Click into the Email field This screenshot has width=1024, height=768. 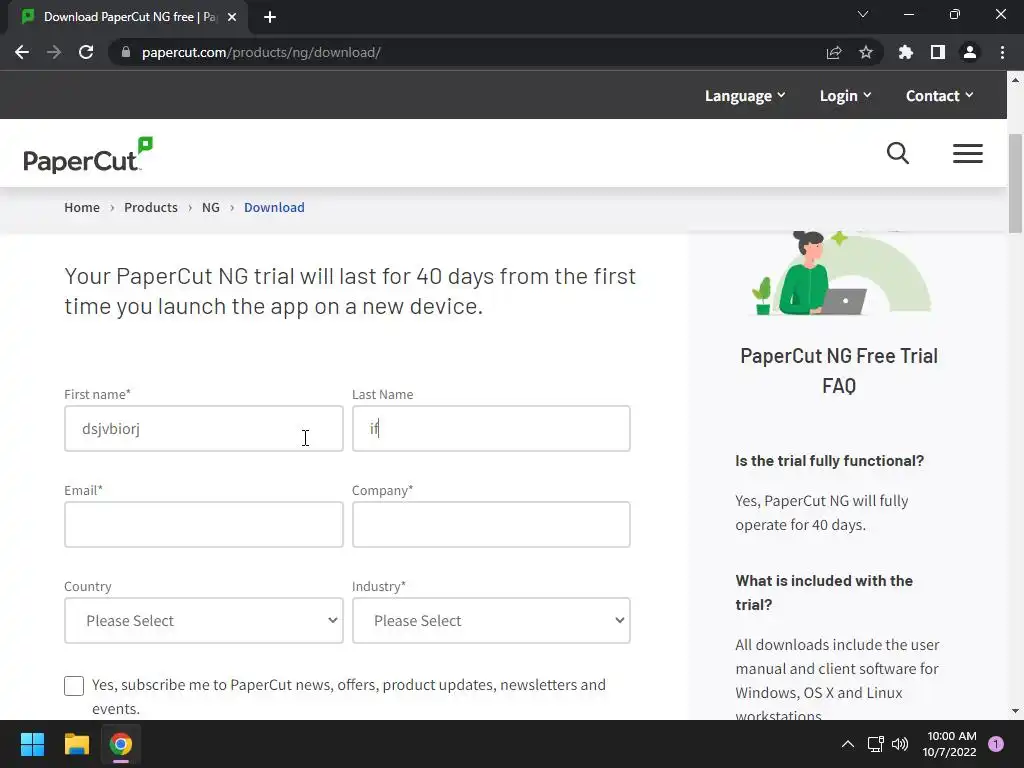click(204, 524)
